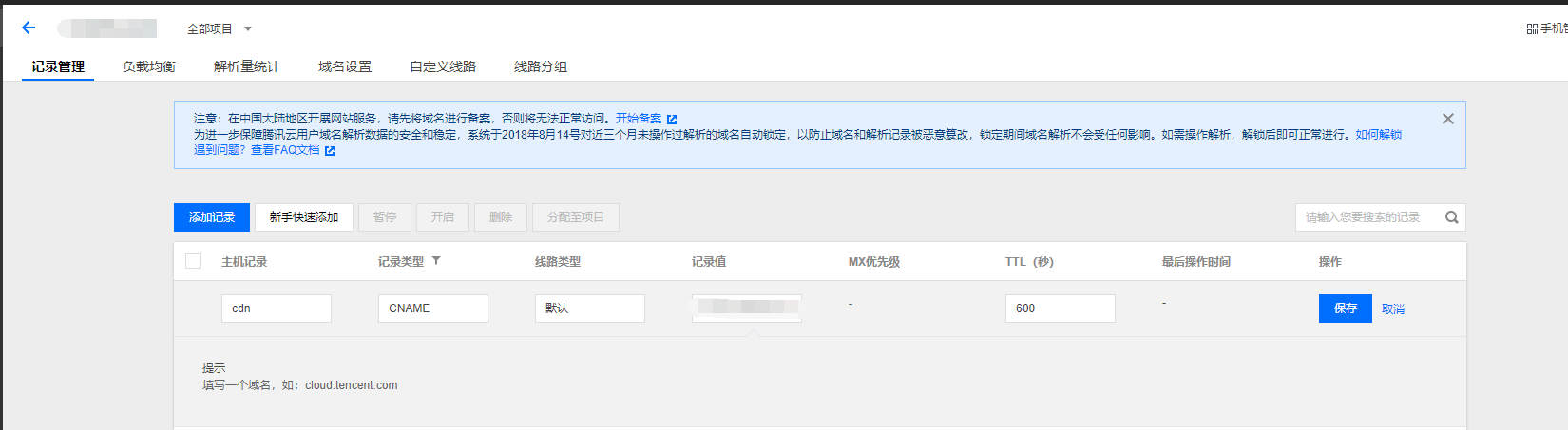This screenshot has height=430, width=1568.
Task: Open the CNAME record type dropdown
Action: pos(433,308)
